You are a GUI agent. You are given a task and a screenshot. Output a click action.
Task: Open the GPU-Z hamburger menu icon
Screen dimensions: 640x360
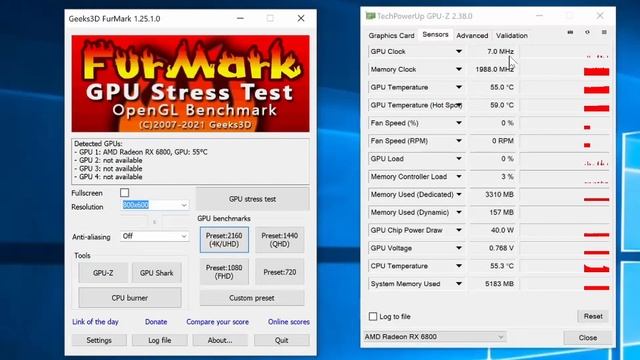[x=604, y=33]
